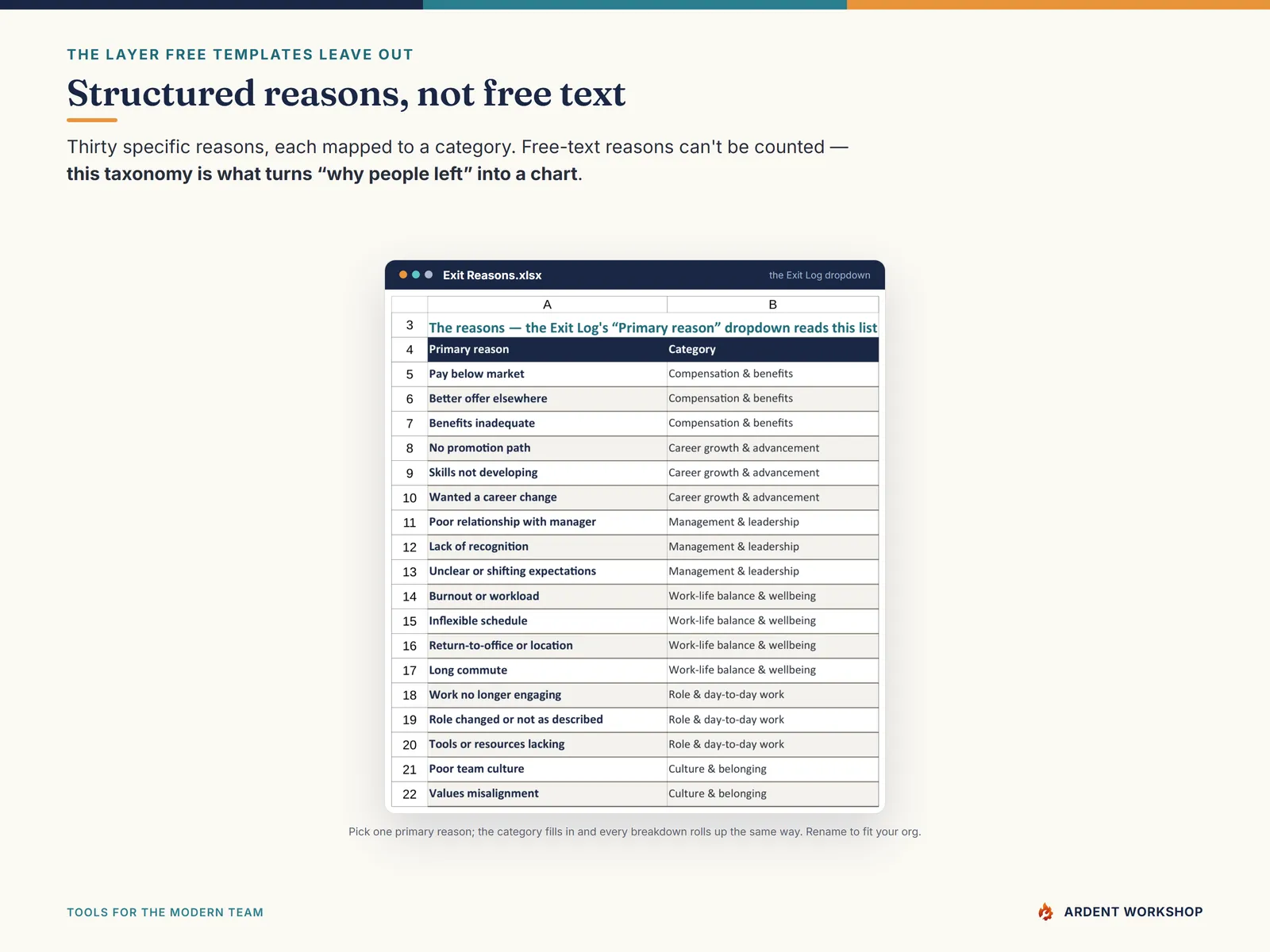
Task: Click the 'Structured reasons, not free text' heading
Action: coord(346,94)
